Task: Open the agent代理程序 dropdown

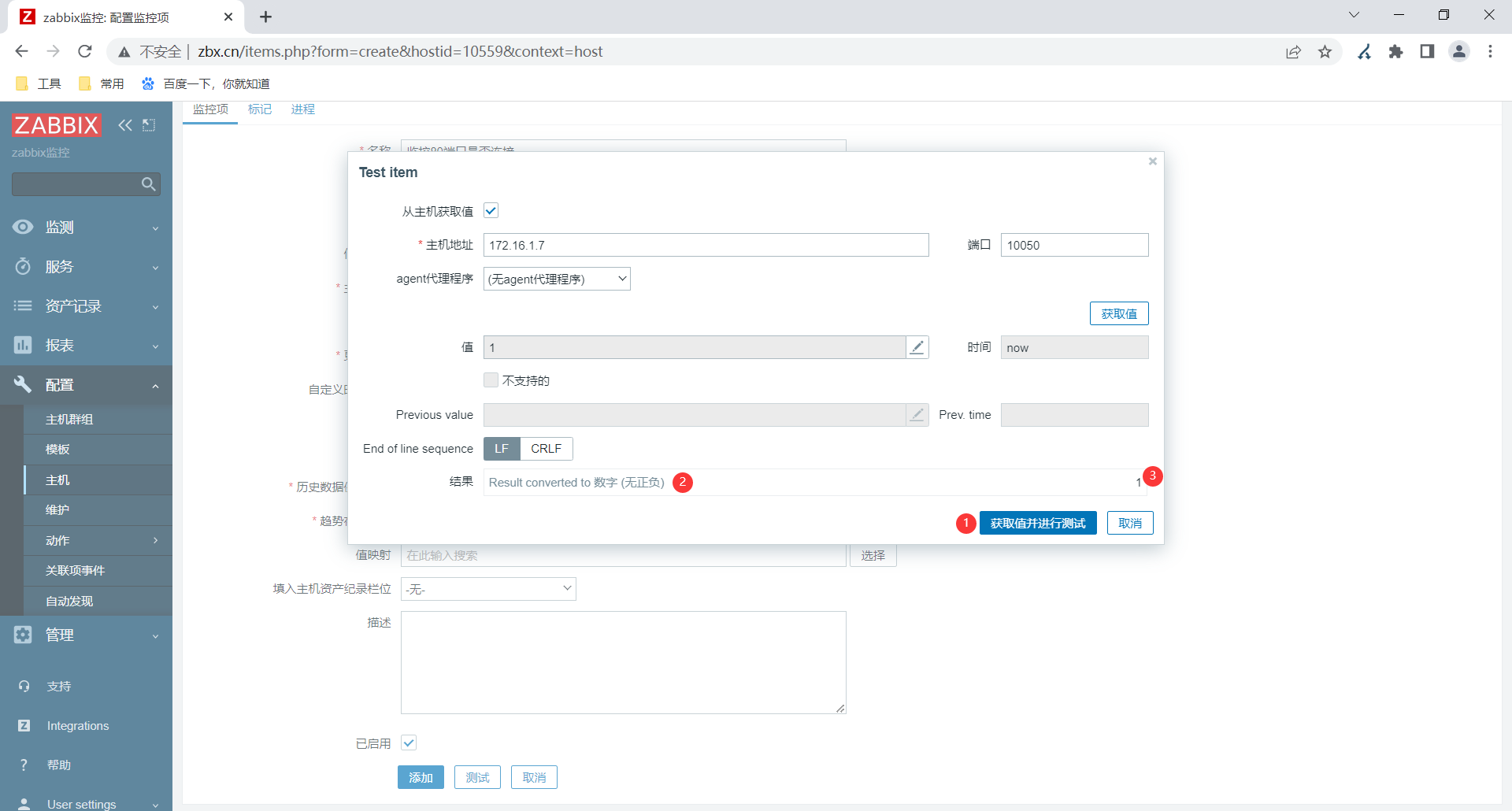Action: point(557,279)
